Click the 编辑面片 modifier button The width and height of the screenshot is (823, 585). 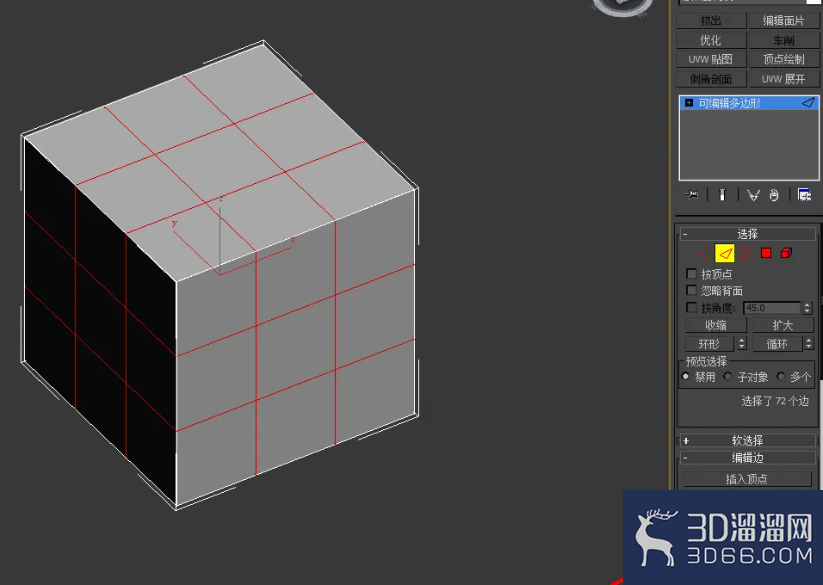coord(784,20)
